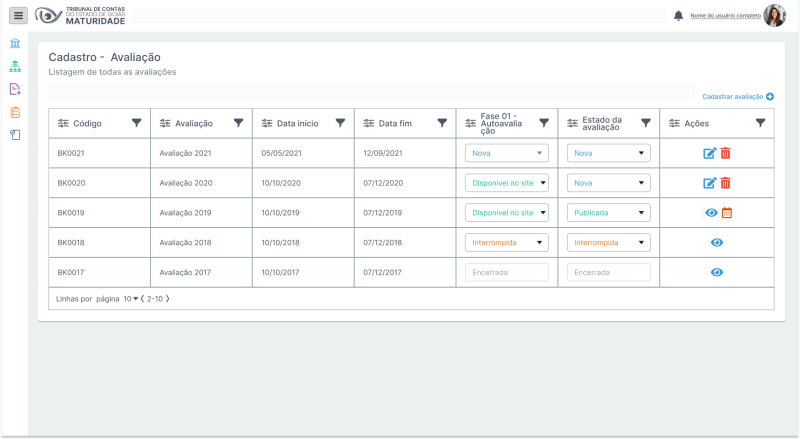The image size is (800, 439).
Task: View evaluation BK0019 with the eye icon
Action: (711, 213)
